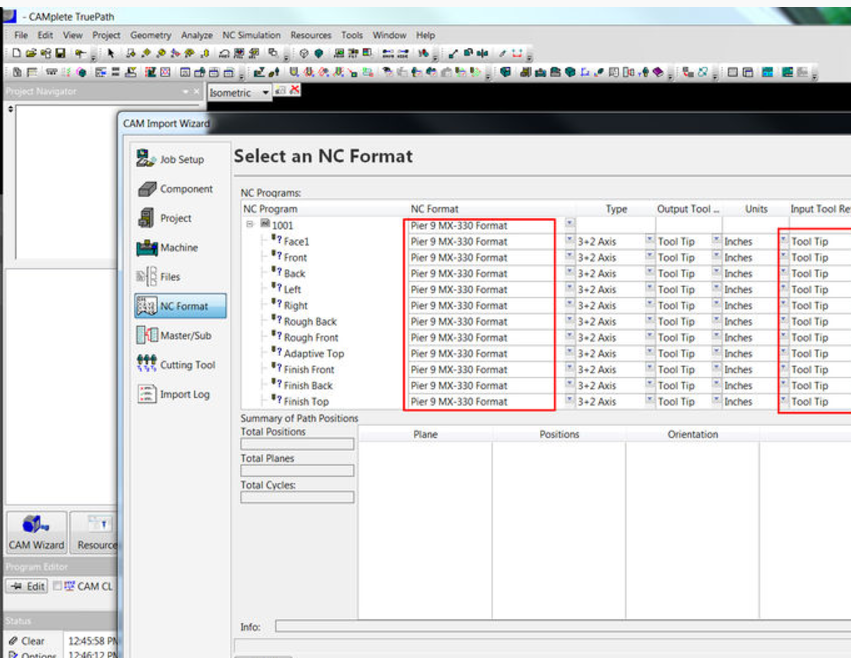Screen dimensions: 851x658
Task: Click '3+2 Axis' in Finish Front row
Action: (596, 370)
